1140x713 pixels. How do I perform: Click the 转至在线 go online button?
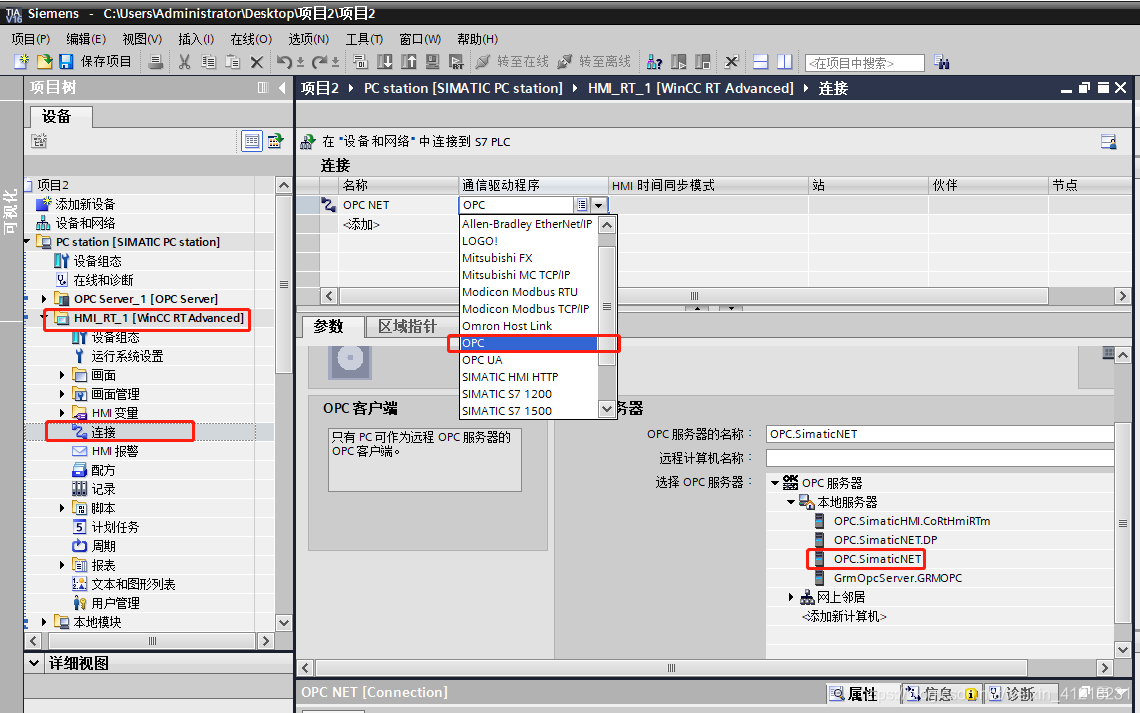[513, 62]
